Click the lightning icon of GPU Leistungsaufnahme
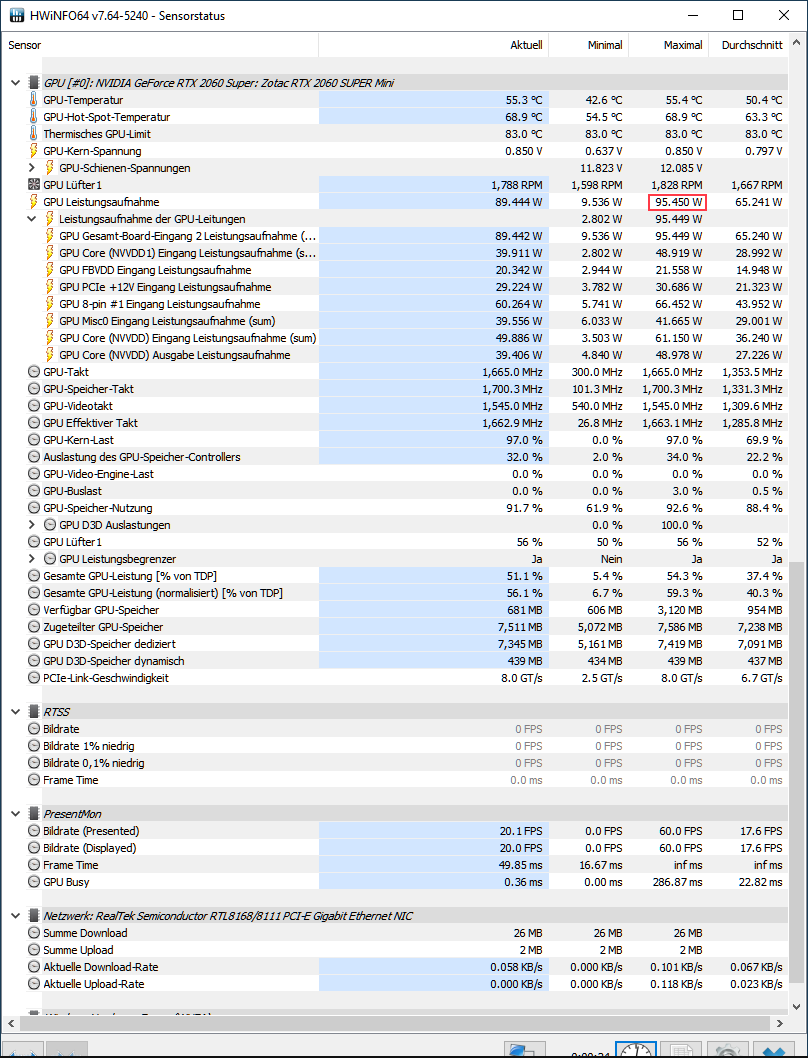Screen dimensions: 808x1058 click(34, 202)
